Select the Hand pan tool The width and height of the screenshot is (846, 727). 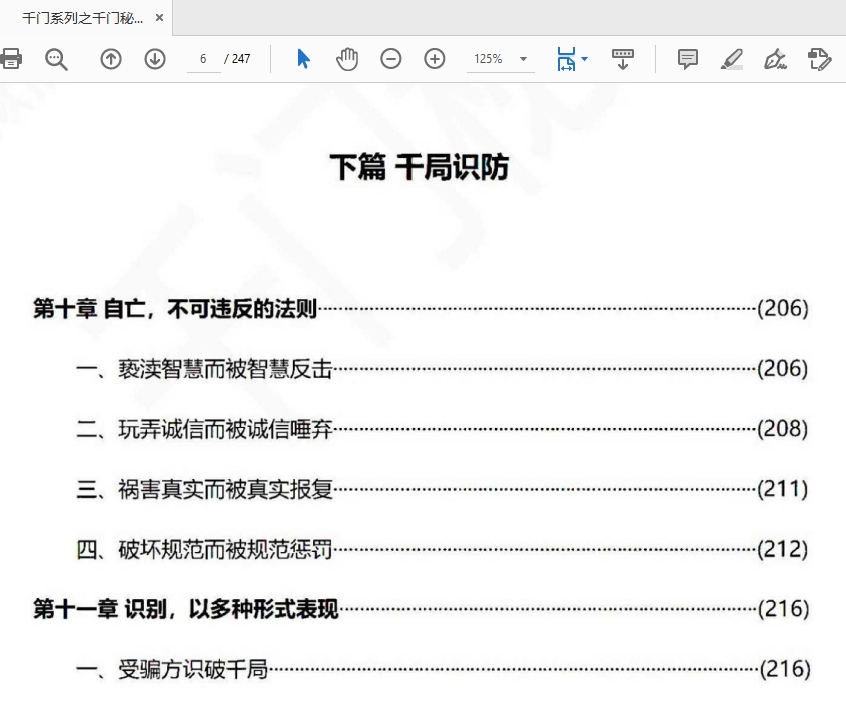(347, 59)
